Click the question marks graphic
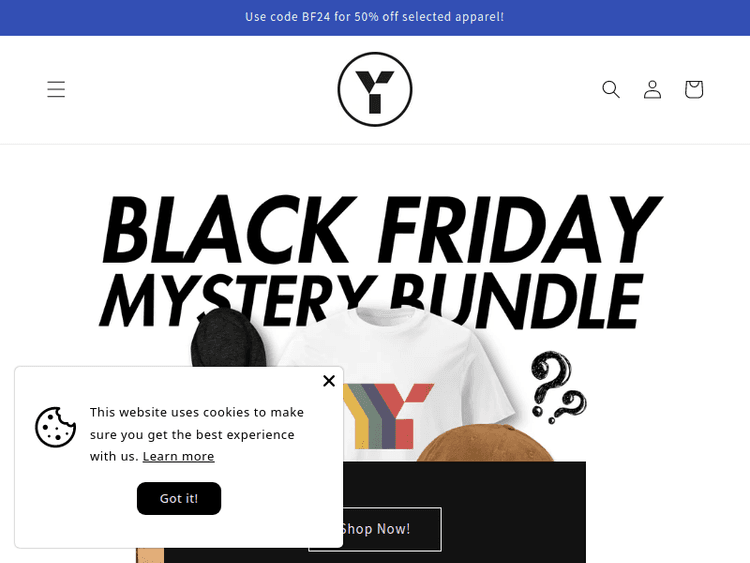 [559, 387]
